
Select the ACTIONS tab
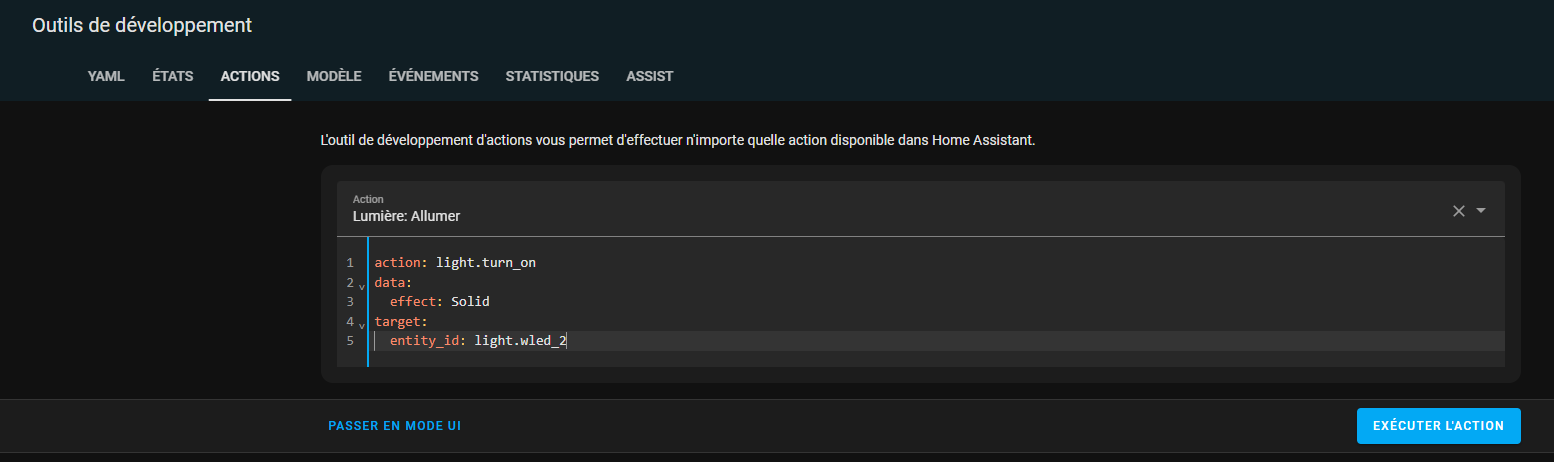(x=250, y=76)
